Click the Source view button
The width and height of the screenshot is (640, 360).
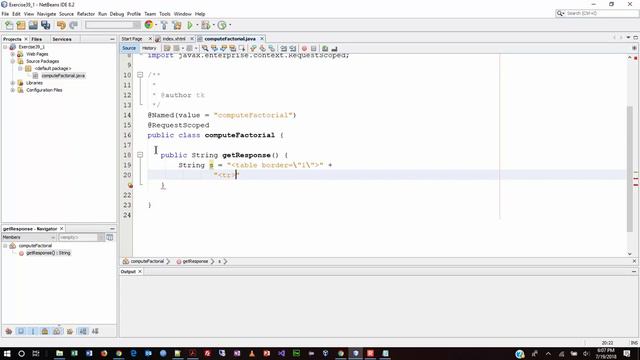click(129, 48)
